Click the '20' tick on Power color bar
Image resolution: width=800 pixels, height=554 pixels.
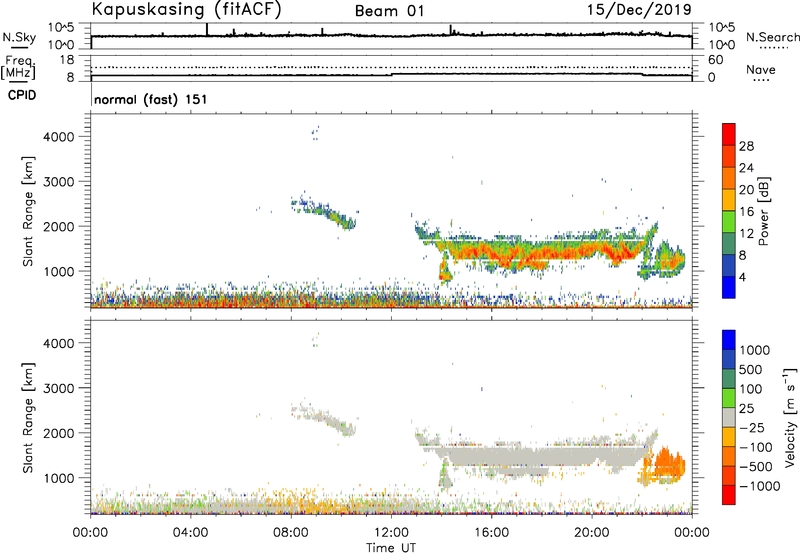point(746,190)
